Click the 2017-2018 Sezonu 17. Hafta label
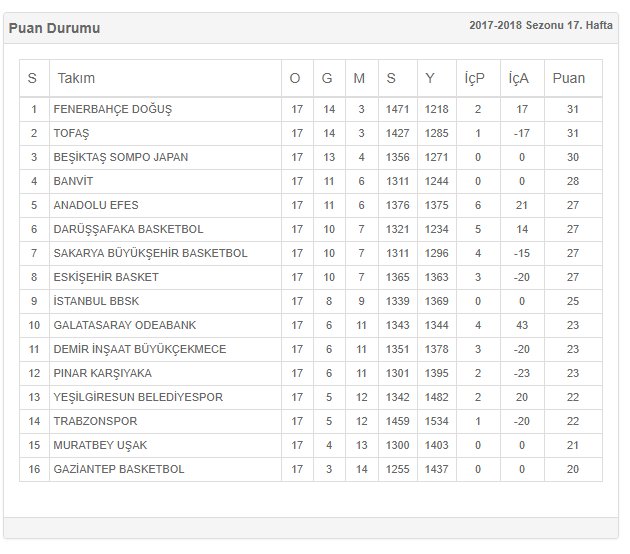The height and width of the screenshot is (554, 630). (x=541, y=25)
